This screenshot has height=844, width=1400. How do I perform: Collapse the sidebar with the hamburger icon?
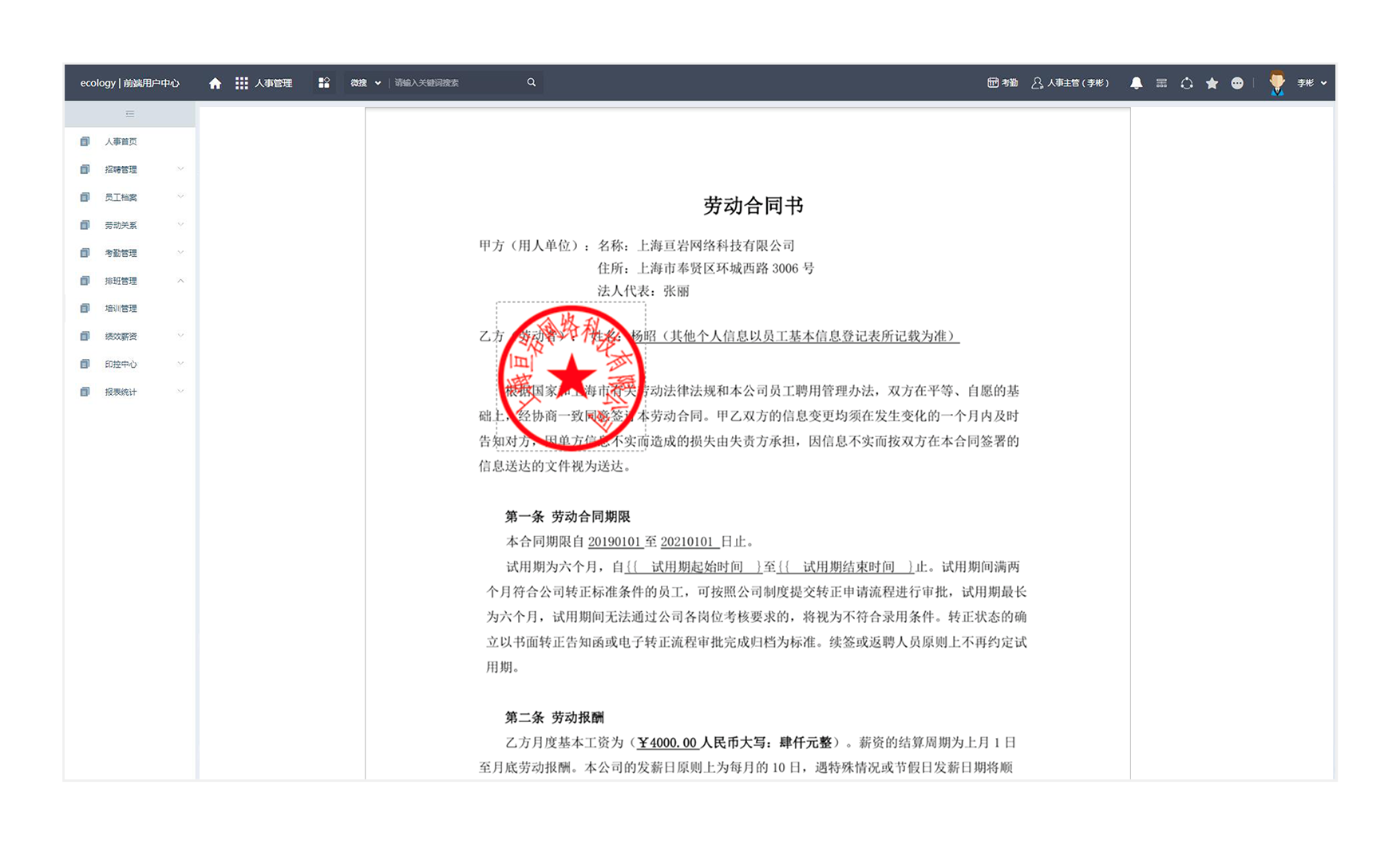tap(130, 114)
